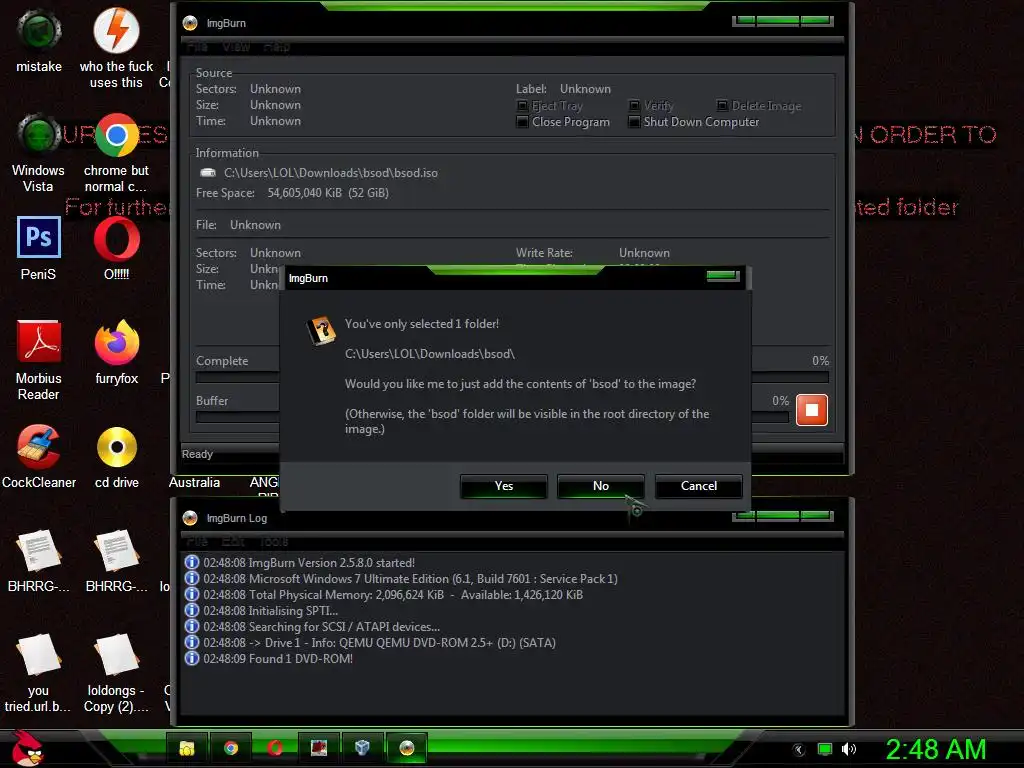The width and height of the screenshot is (1024, 768).
Task: Select the 'Australia' desktop item label
Action: 194,483
